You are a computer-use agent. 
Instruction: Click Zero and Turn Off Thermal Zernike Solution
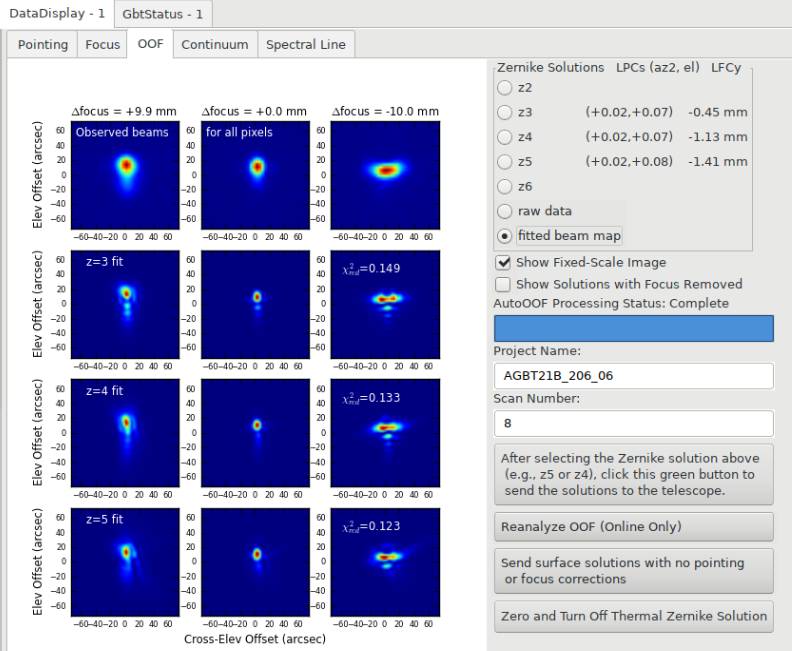633,616
